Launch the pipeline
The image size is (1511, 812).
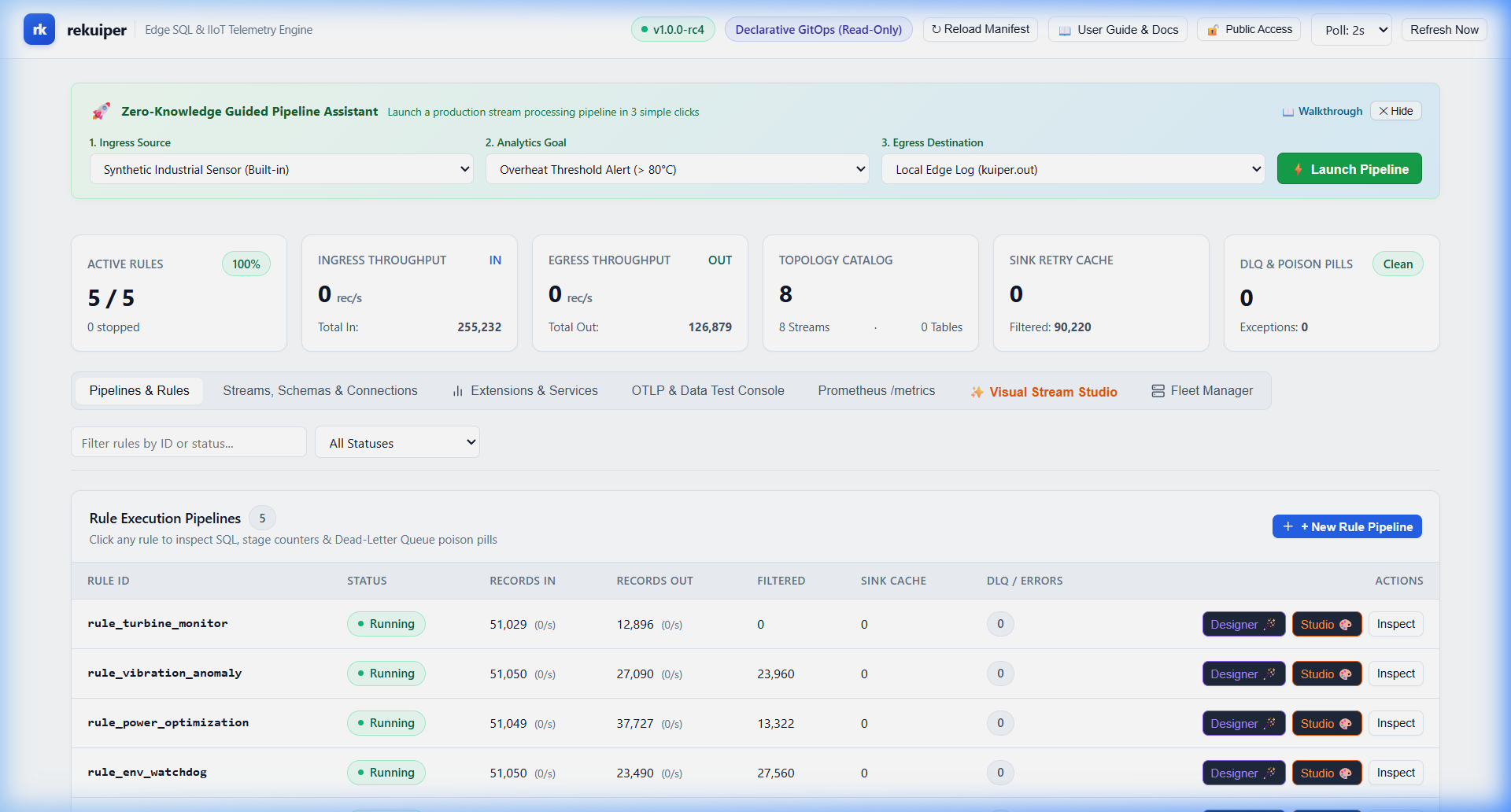[x=1349, y=168]
